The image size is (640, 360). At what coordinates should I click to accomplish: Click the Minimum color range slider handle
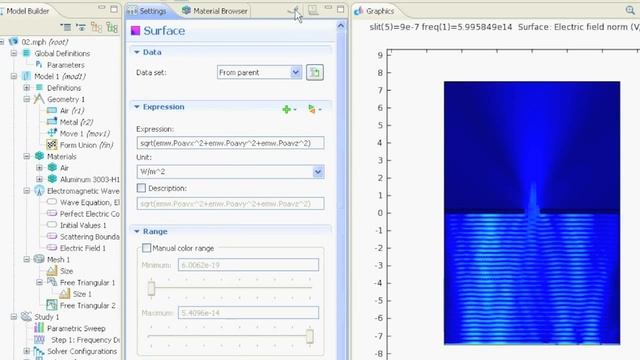[151, 288]
